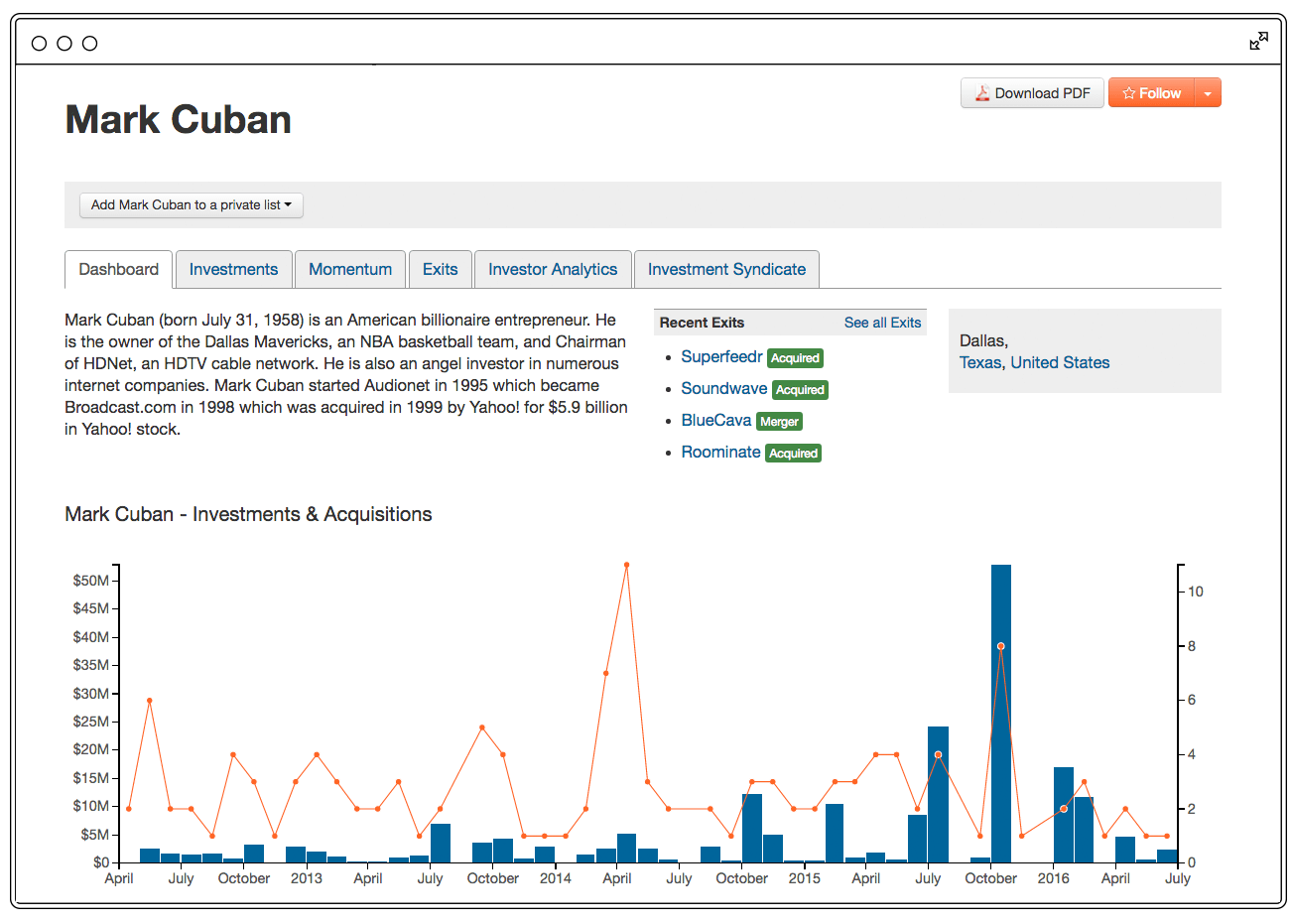Click the expand window icon in title bar
The image size is (1290, 924).
pyautogui.click(x=1258, y=41)
